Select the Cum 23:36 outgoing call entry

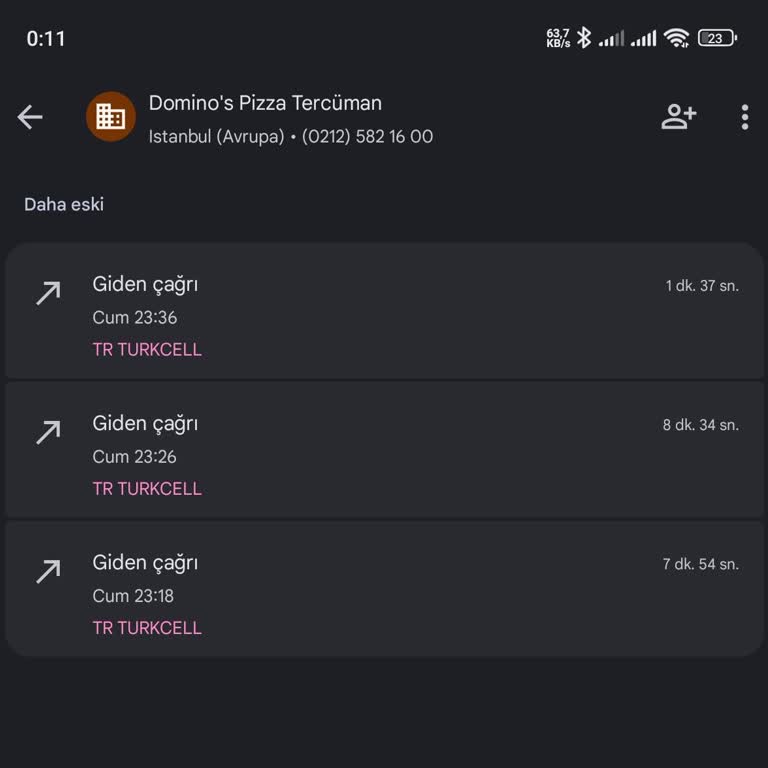[x=384, y=312]
